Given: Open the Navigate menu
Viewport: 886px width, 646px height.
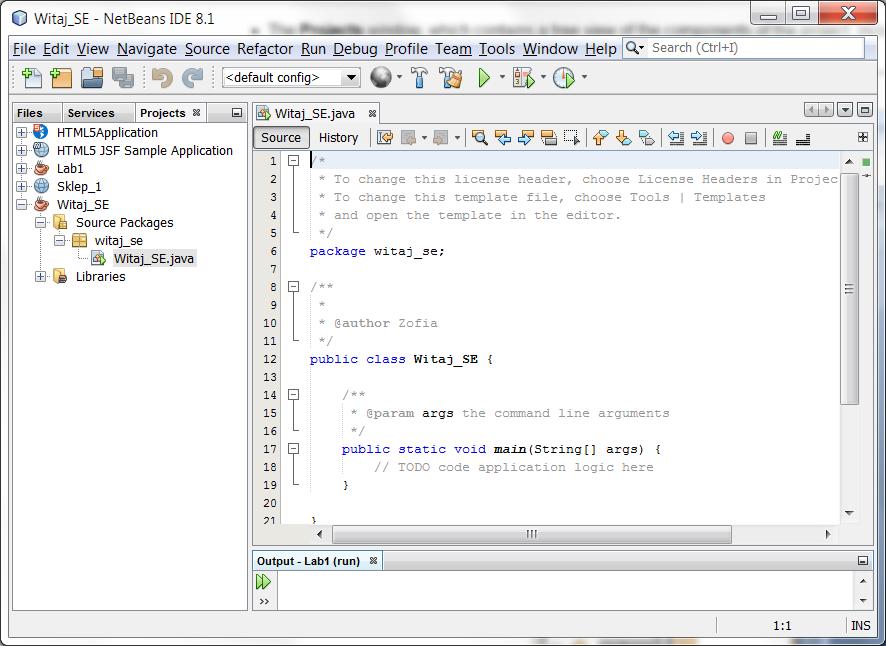Looking at the screenshot, I should point(147,49).
